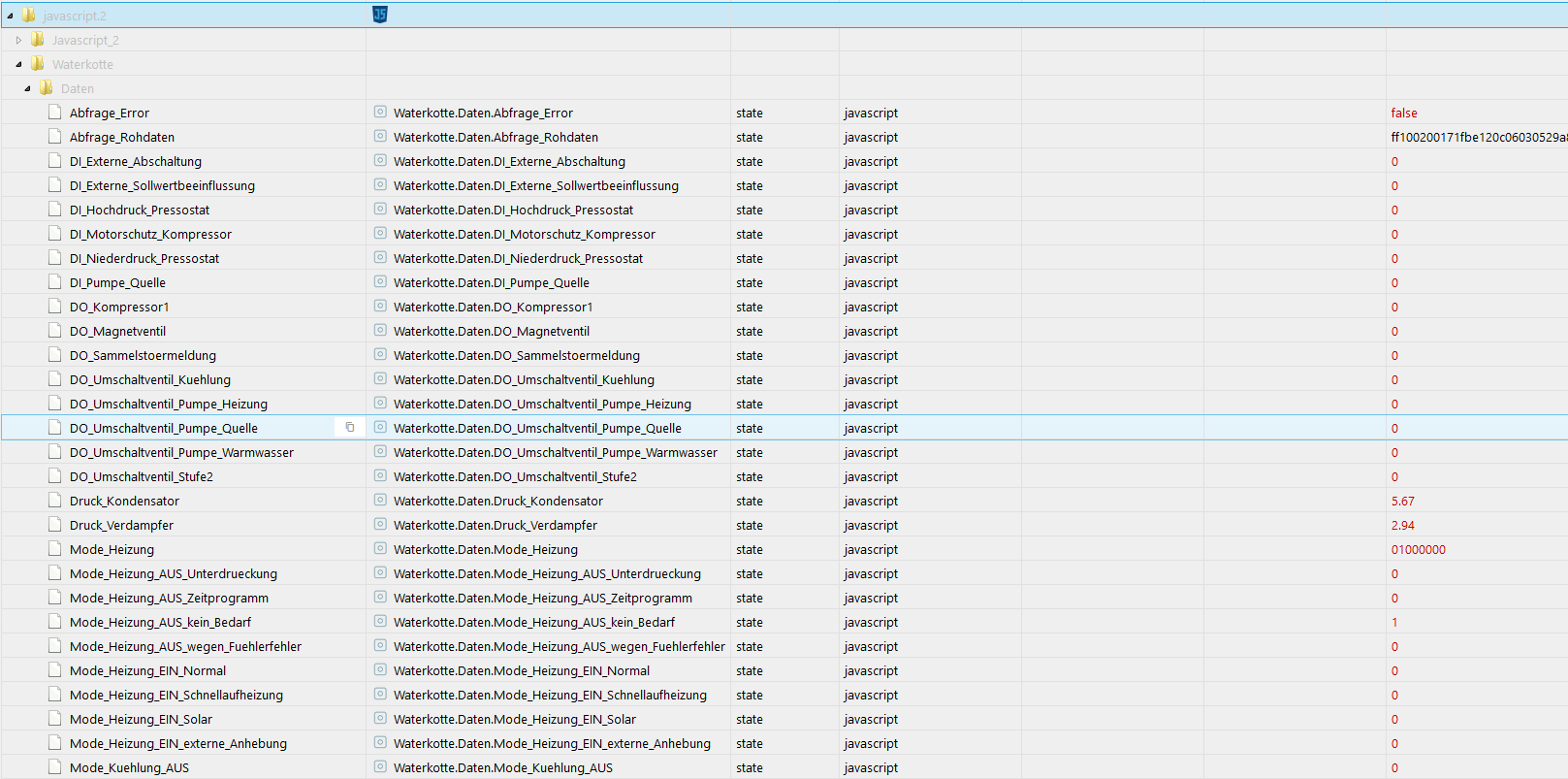Click state icon beside Waterkotte.Daten.DO_Umschaltventil_Stufe2
The image size is (1568, 779).
click(380, 475)
